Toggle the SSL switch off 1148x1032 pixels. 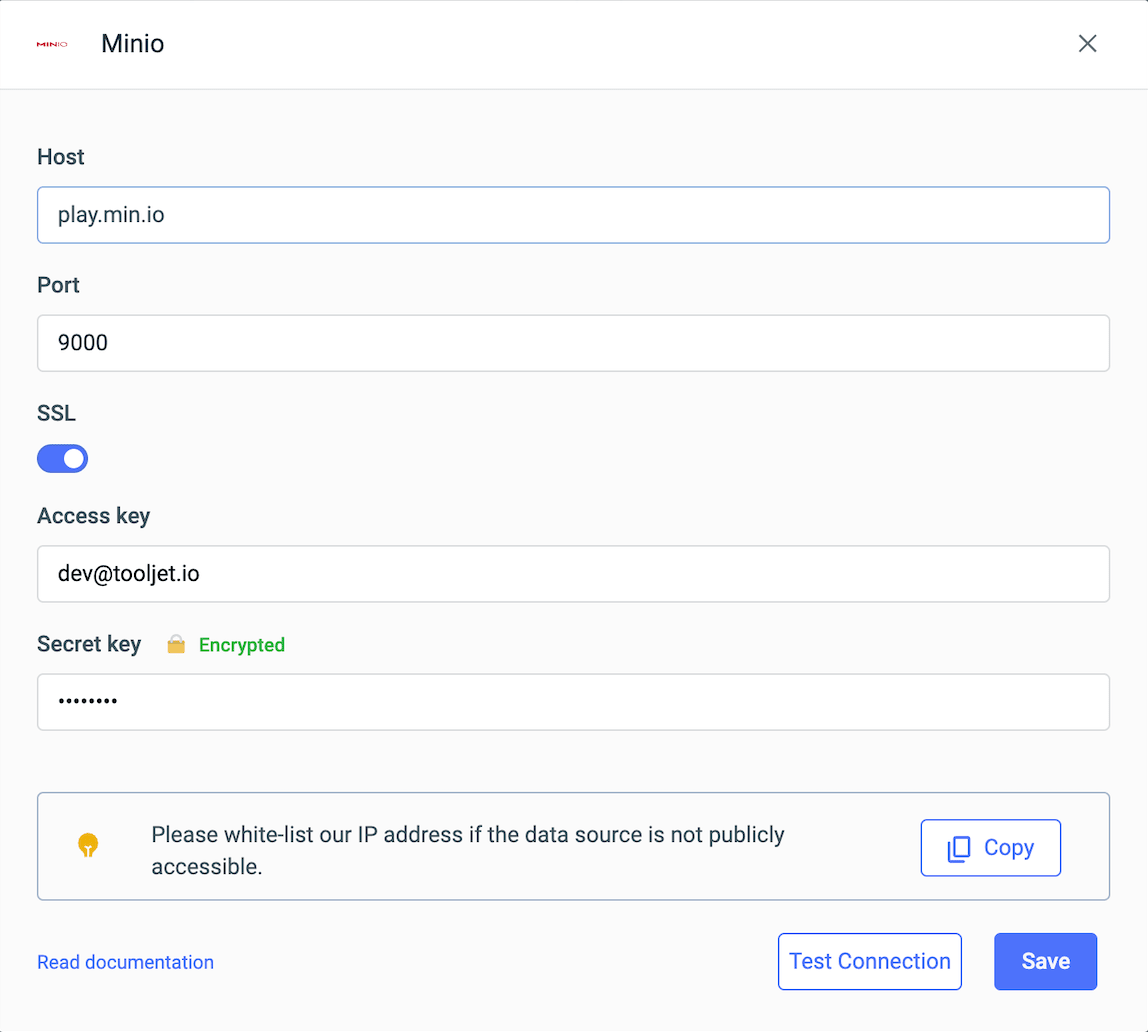[x=63, y=459]
